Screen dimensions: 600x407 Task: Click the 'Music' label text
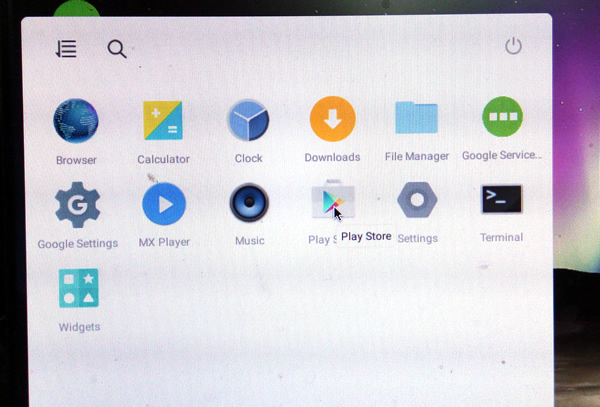pyautogui.click(x=249, y=241)
